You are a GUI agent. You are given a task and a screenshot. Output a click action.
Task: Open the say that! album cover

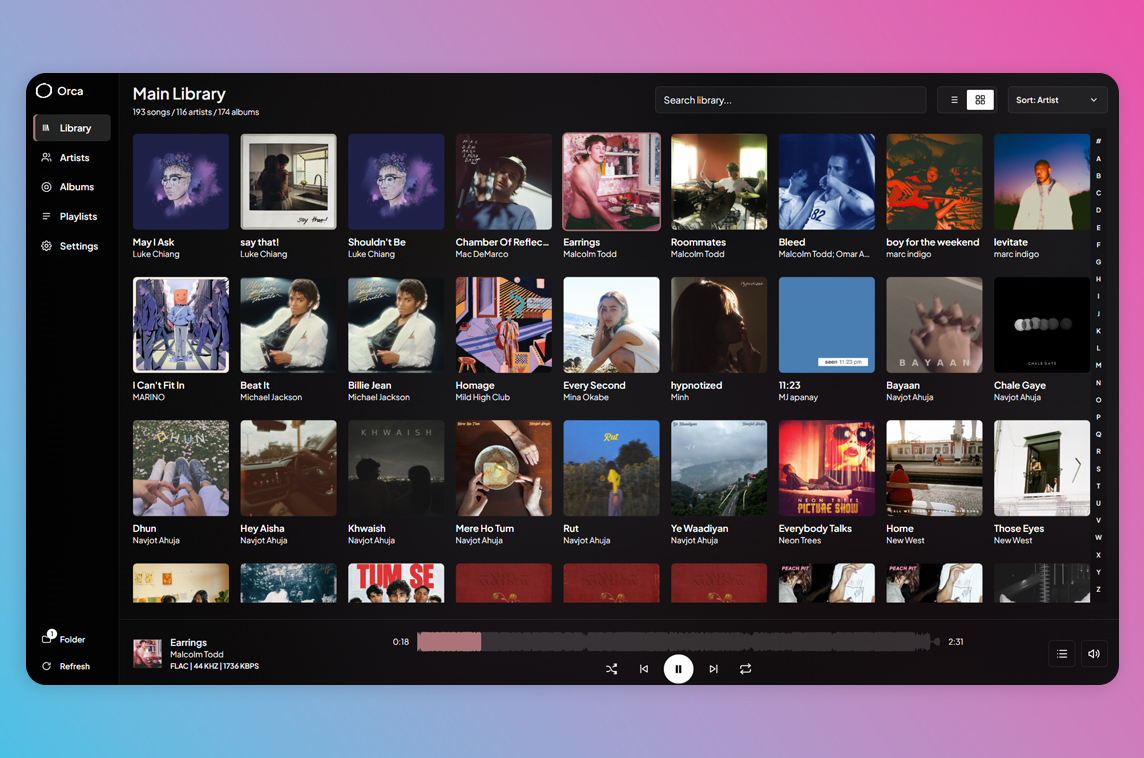coord(288,182)
